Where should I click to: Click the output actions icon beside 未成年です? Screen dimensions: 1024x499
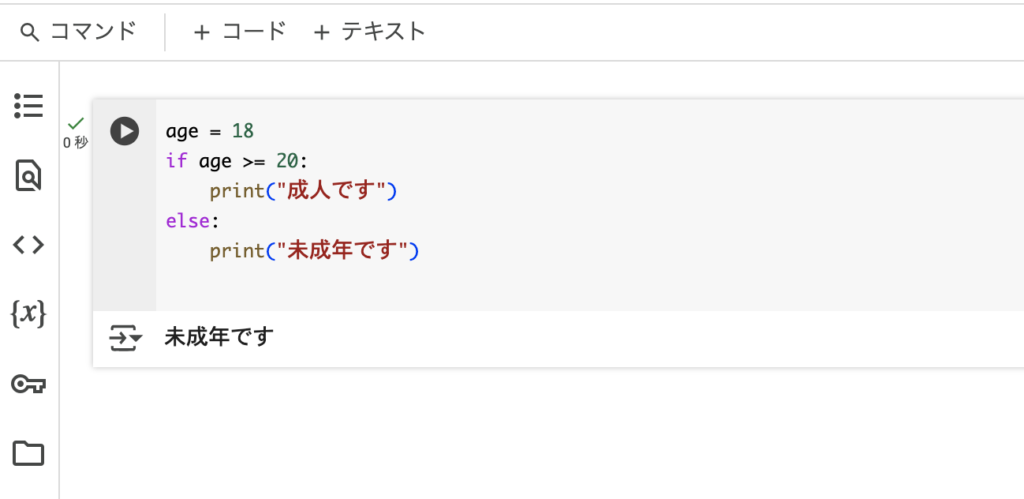[125, 338]
